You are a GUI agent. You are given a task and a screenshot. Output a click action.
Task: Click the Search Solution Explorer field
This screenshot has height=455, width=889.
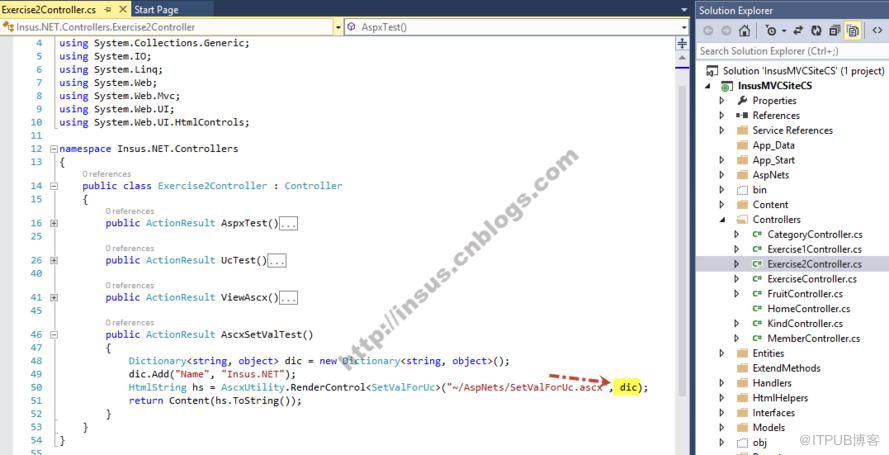(792, 51)
